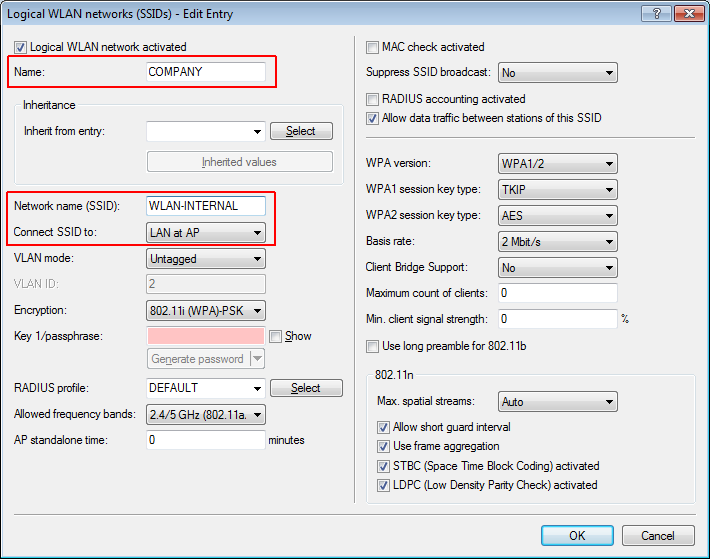Enable MAC check activated checkbox
Viewport: 710px width, 559px height.
373,47
